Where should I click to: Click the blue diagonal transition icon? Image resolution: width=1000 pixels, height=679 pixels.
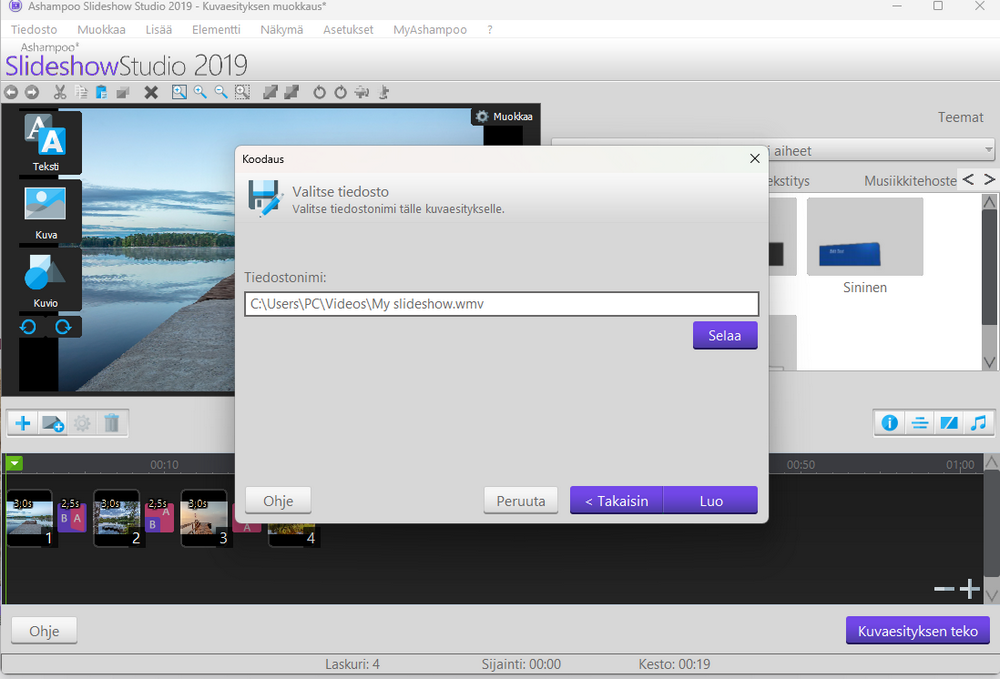[949, 423]
